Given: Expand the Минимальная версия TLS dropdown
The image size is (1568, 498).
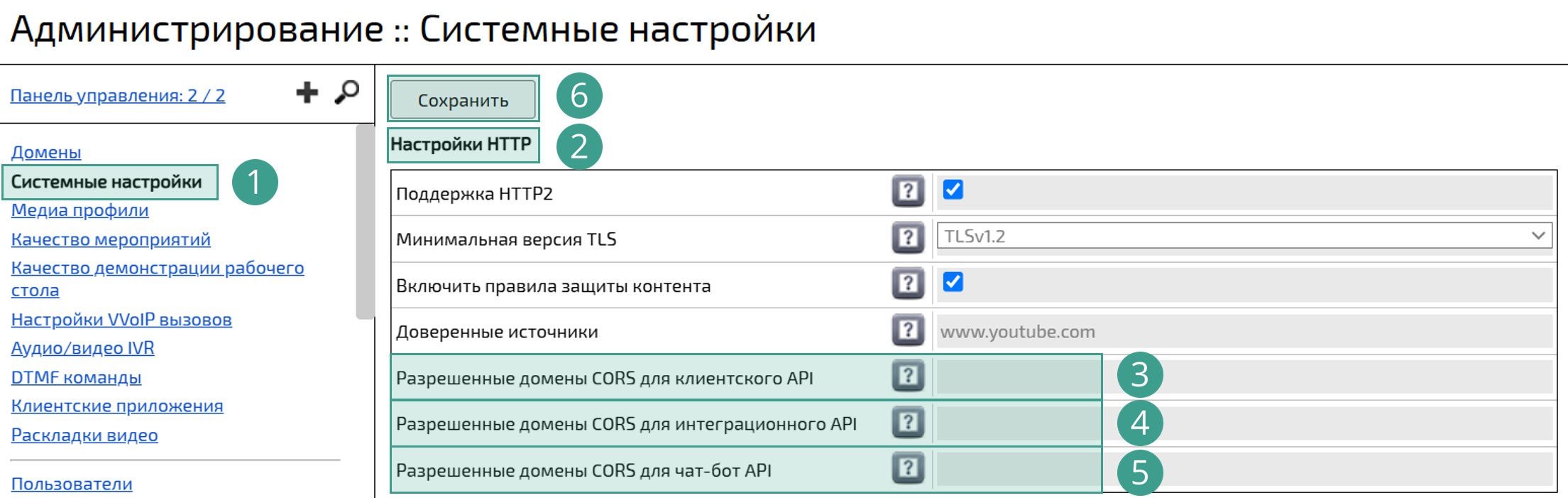Looking at the screenshot, I should pos(1244,236).
